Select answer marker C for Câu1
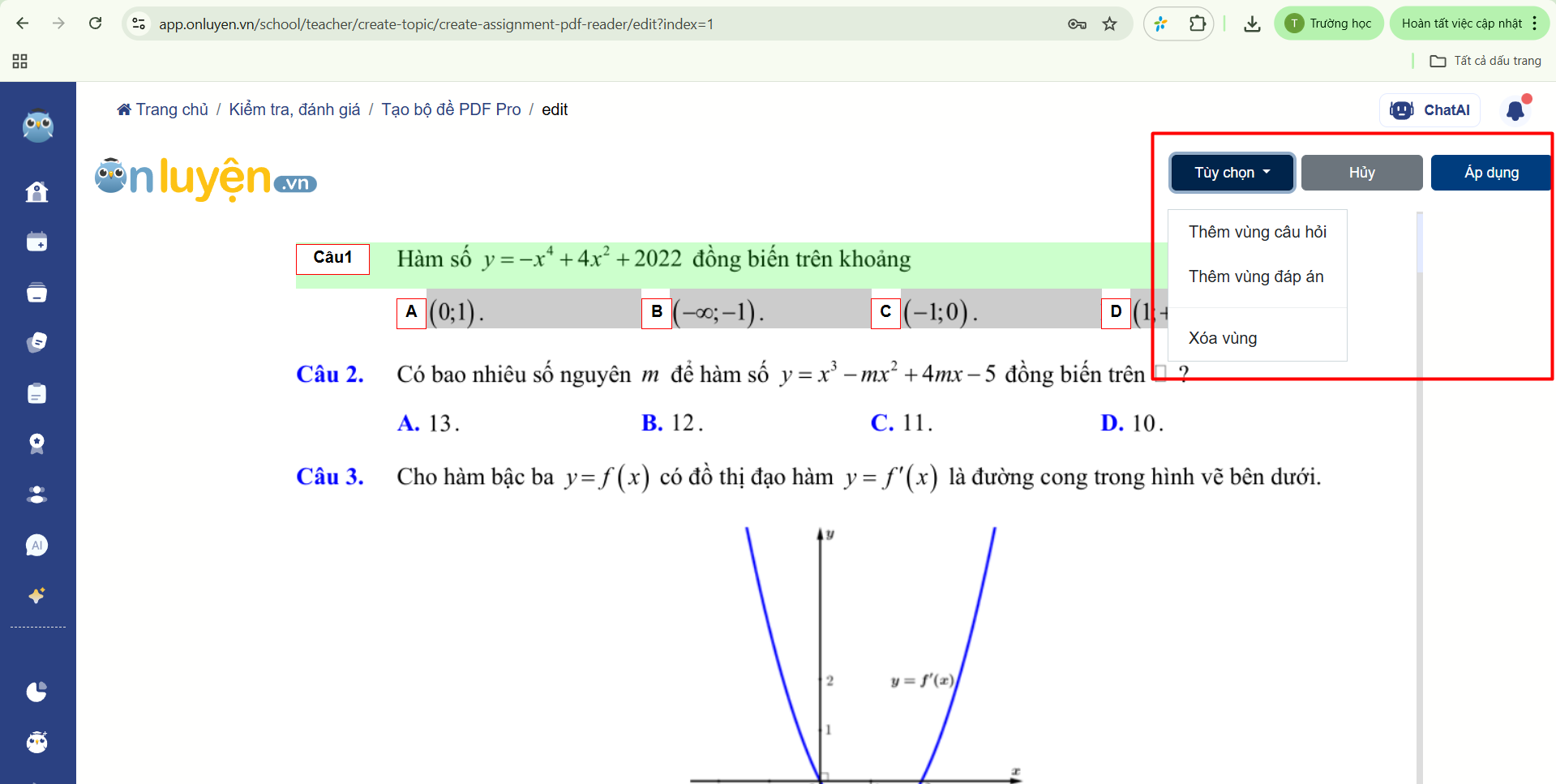Image resolution: width=1556 pixels, height=784 pixels. click(x=885, y=313)
